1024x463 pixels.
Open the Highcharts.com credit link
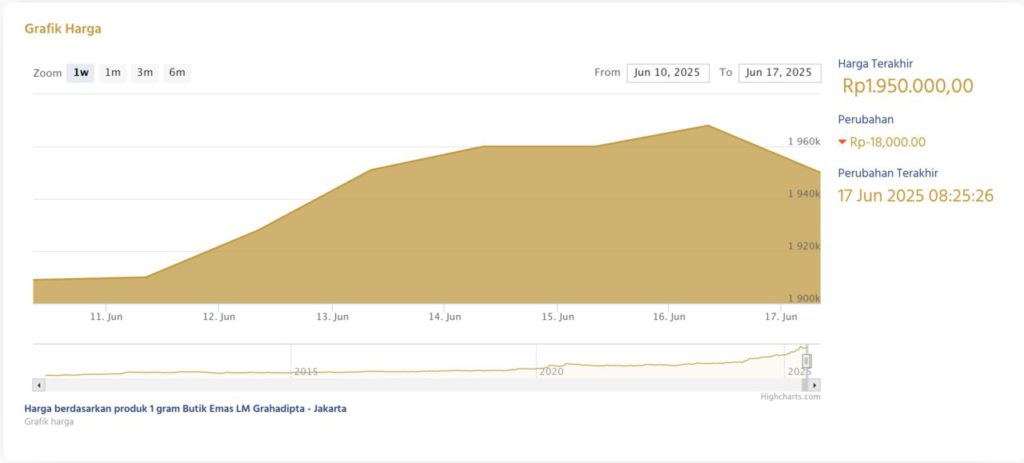click(790, 397)
